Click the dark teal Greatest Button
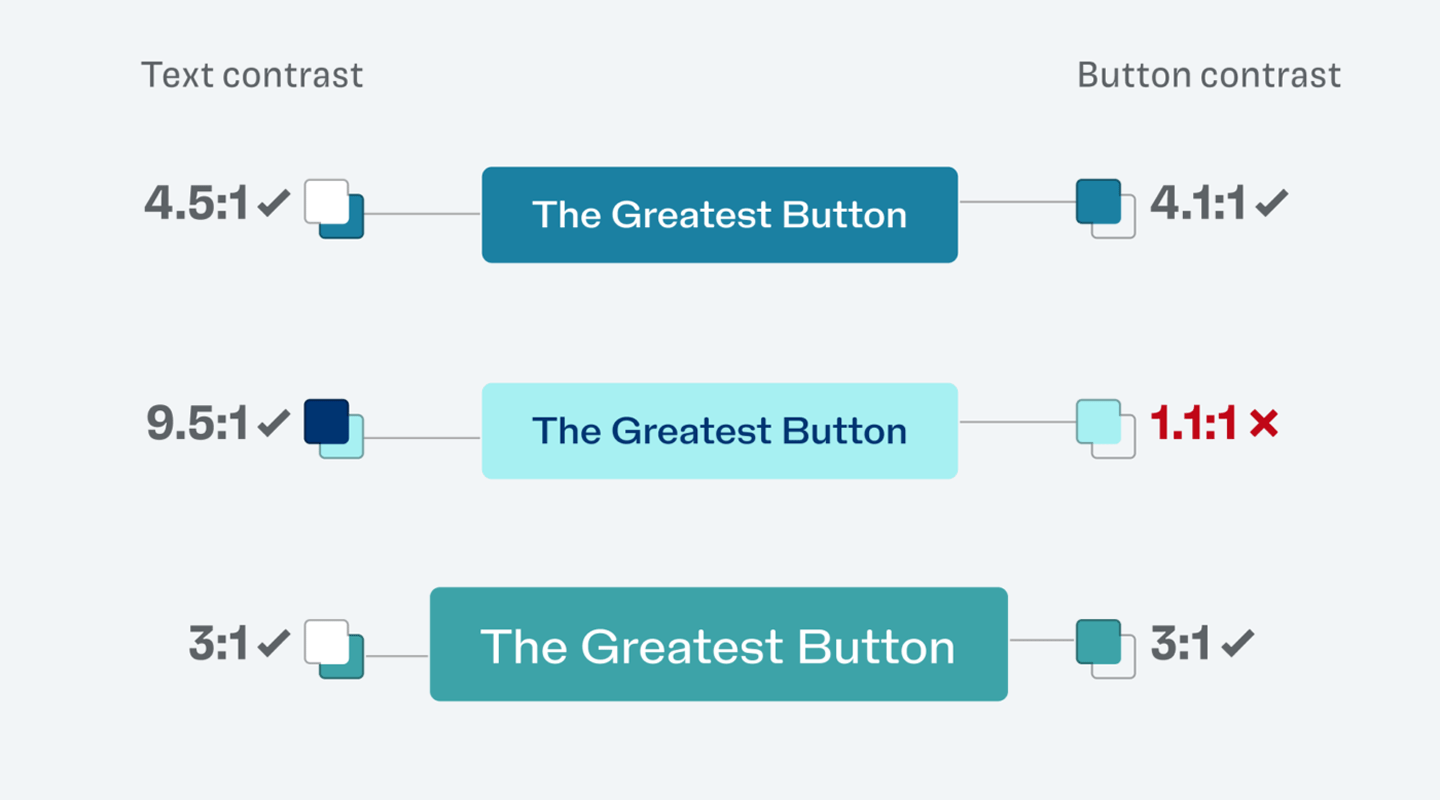The height and width of the screenshot is (800, 1440). (x=719, y=215)
